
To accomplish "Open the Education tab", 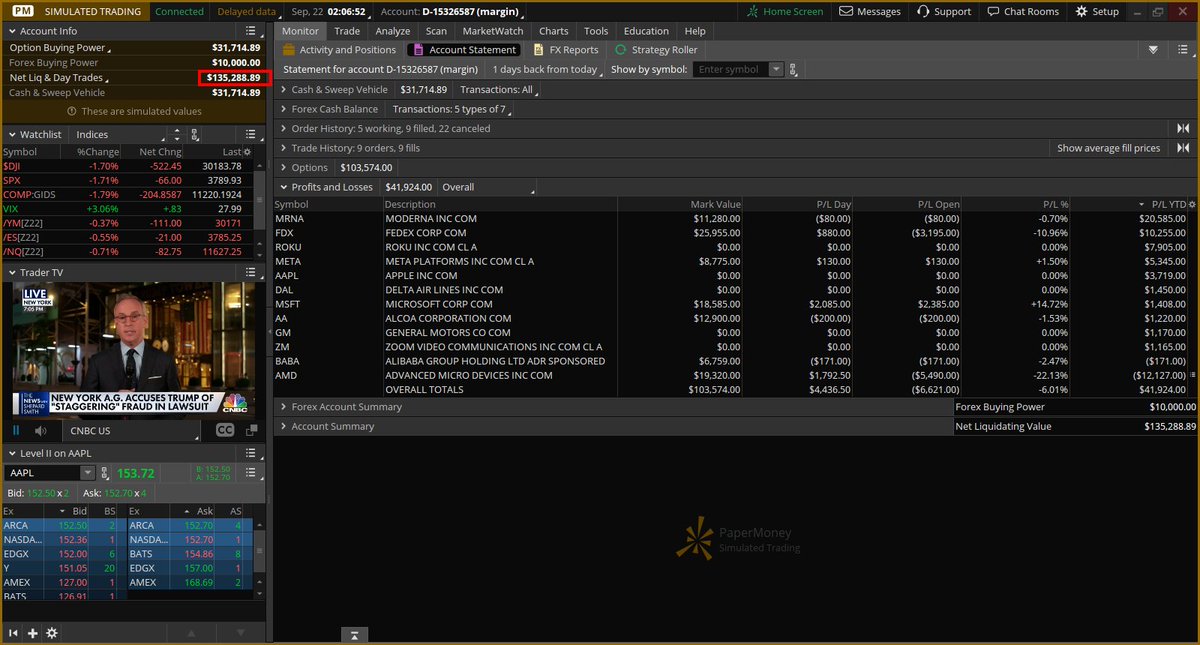I will tap(646, 31).
